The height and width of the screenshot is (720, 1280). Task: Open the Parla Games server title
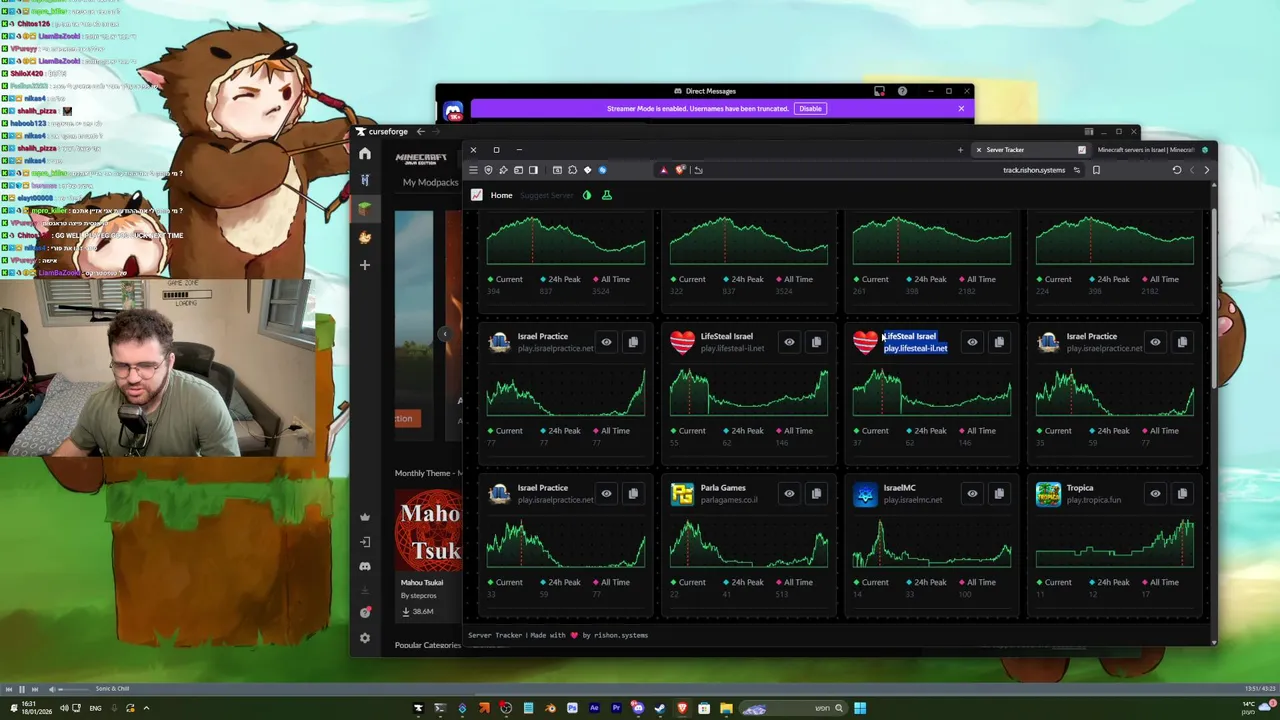[x=723, y=488]
